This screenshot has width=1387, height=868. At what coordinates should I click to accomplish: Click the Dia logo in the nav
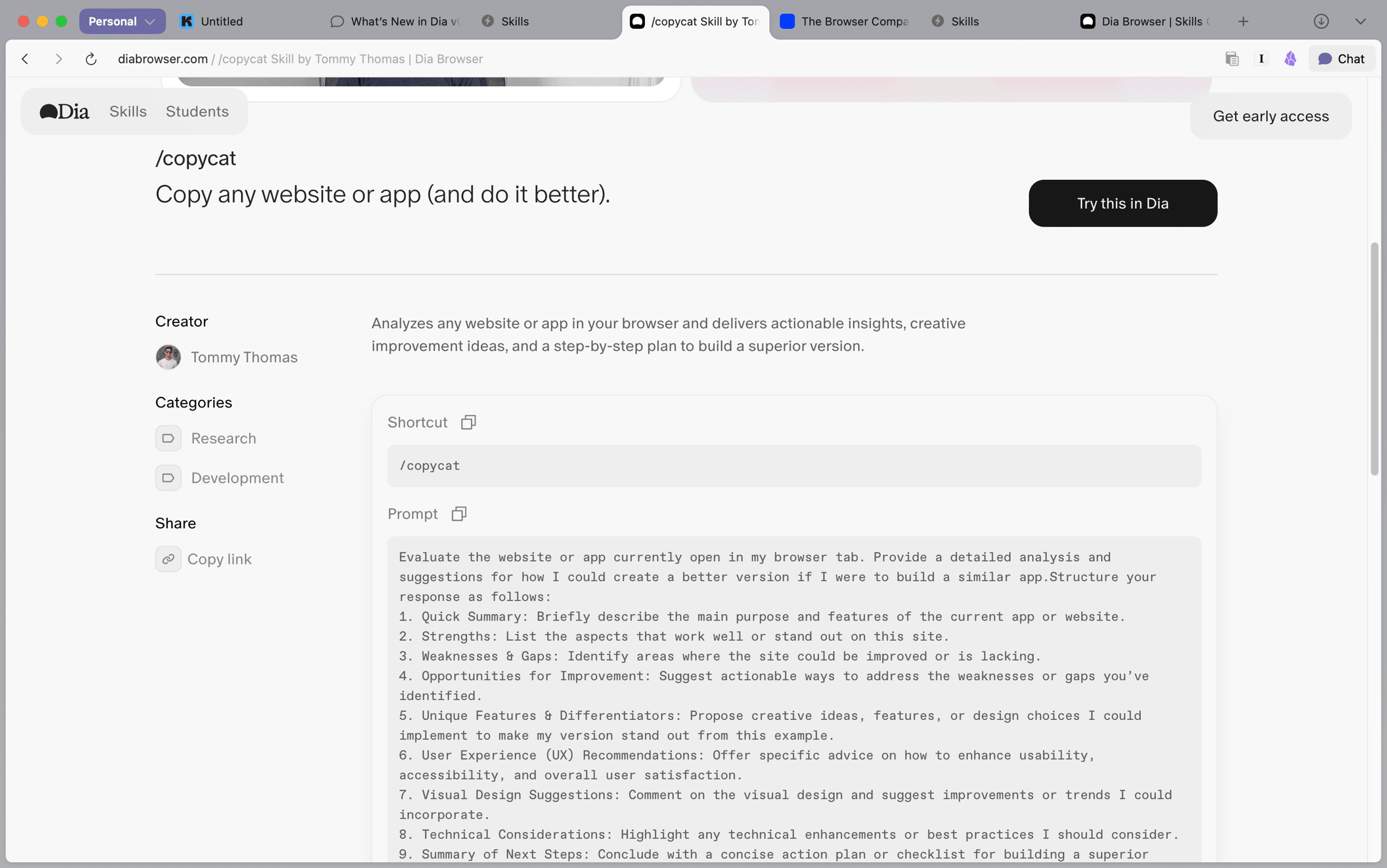tap(64, 112)
